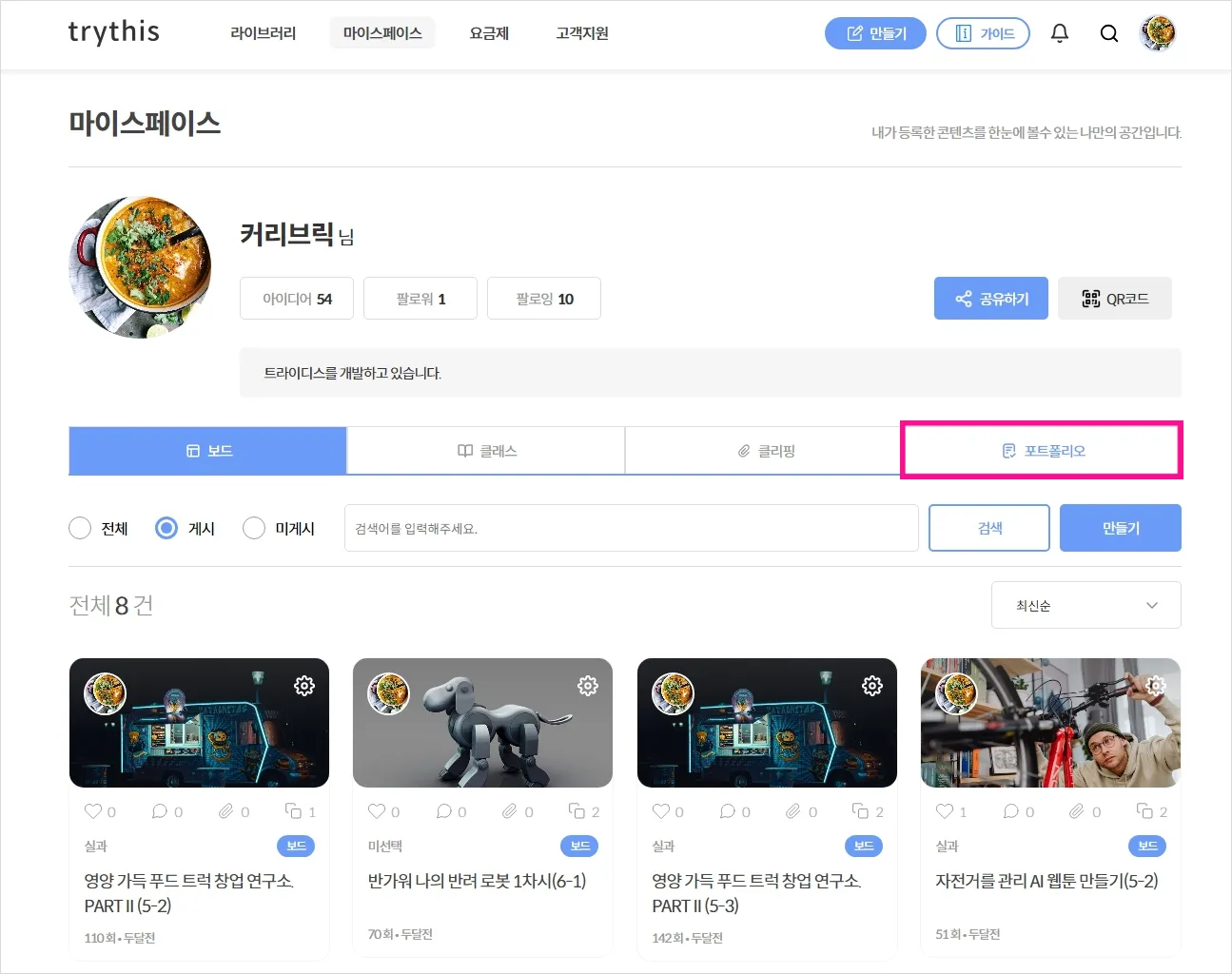The image size is (1232, 974).
Task: Click the 가이드 button in header
Action: (983, 33)
